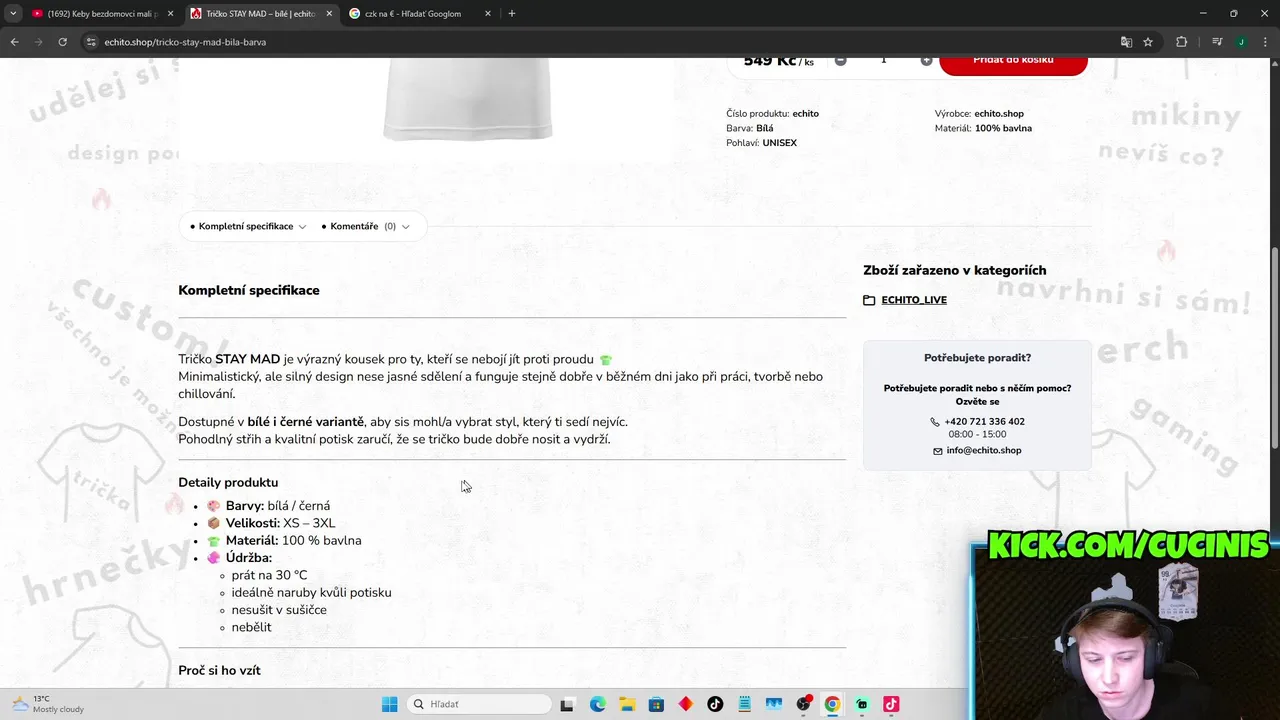This screenshot has width=1280, height=720.
Task: Click phone number +420 721 336 402
Action: coord(984,421)
